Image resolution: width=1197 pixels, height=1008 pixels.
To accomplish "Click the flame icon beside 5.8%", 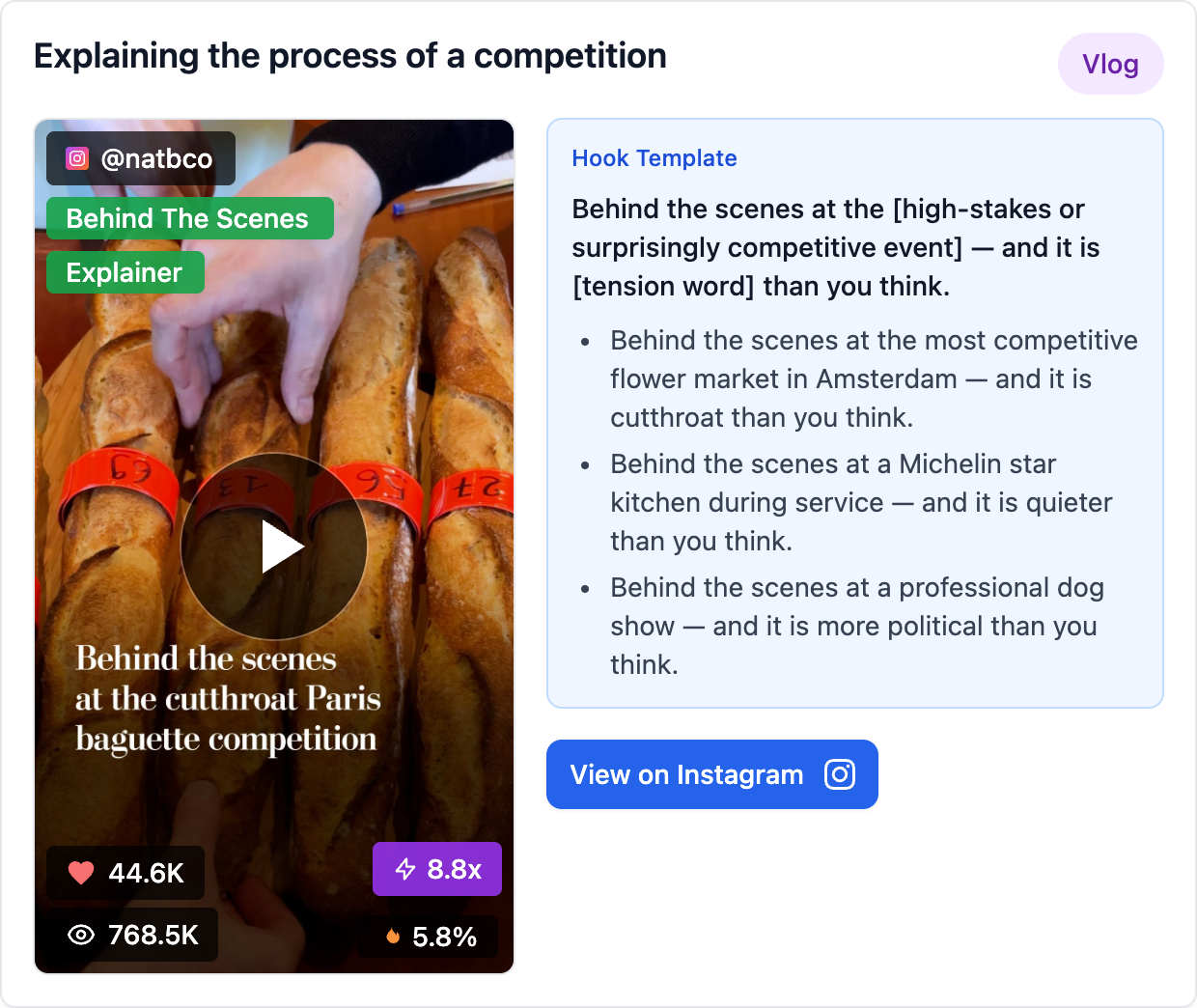I will coord(396,935).
